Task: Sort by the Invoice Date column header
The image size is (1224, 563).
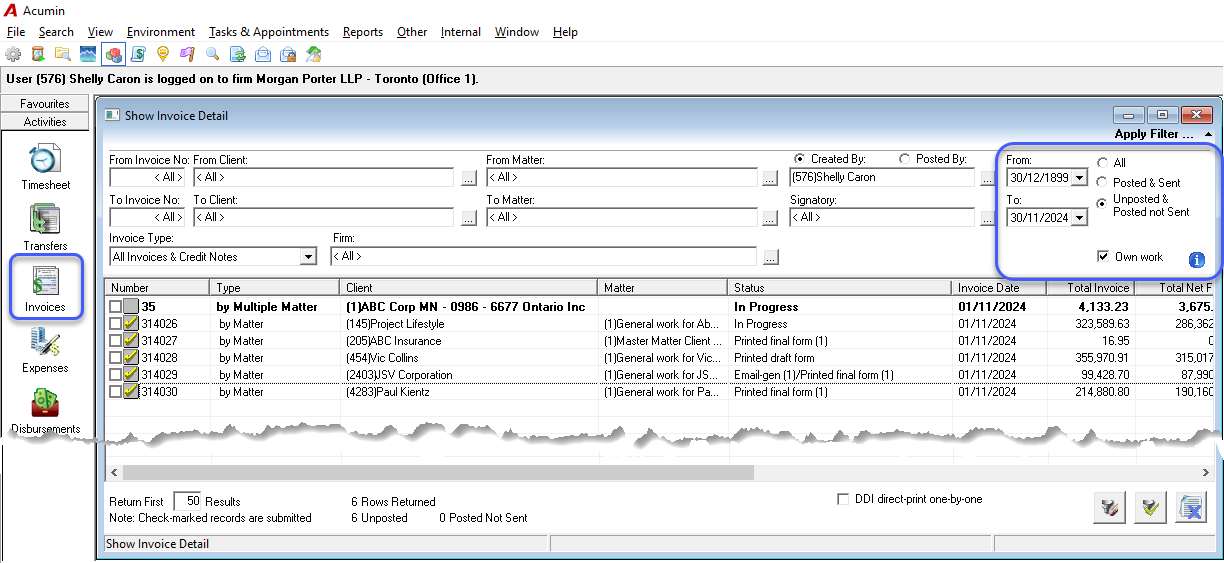Action: pos(998,288)
